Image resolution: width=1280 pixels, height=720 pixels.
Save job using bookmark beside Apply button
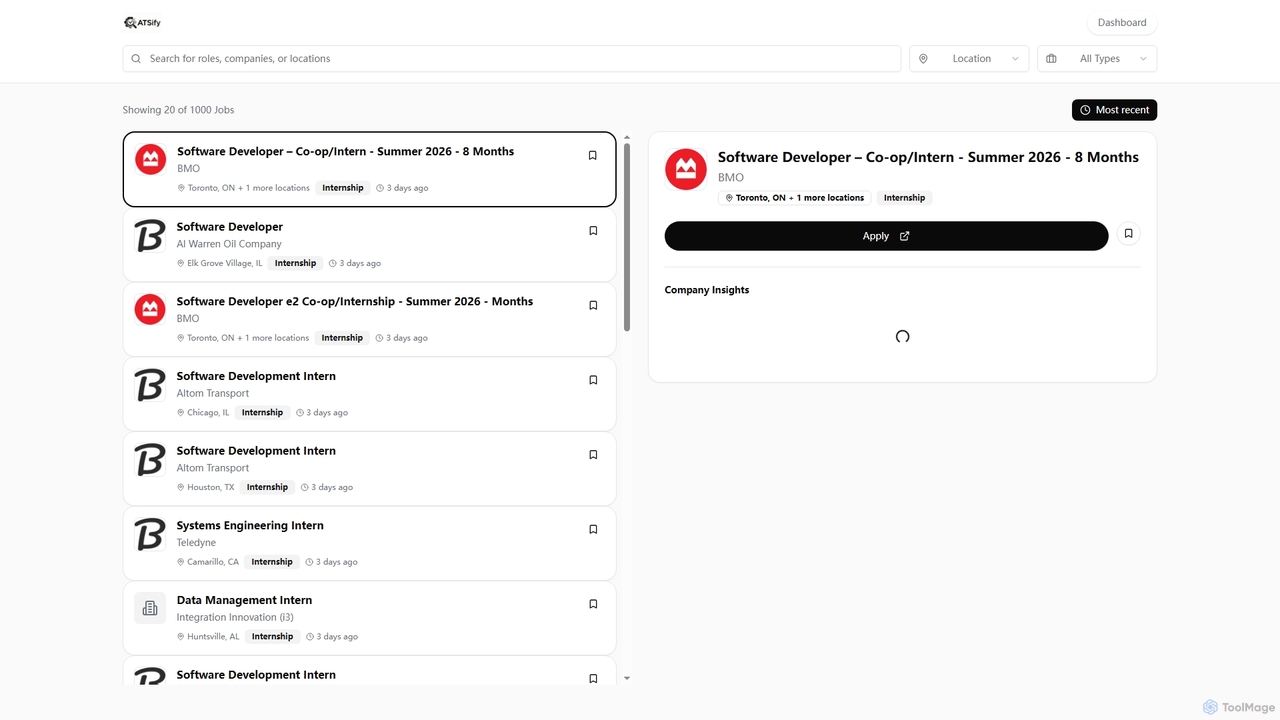(1128, 234)
